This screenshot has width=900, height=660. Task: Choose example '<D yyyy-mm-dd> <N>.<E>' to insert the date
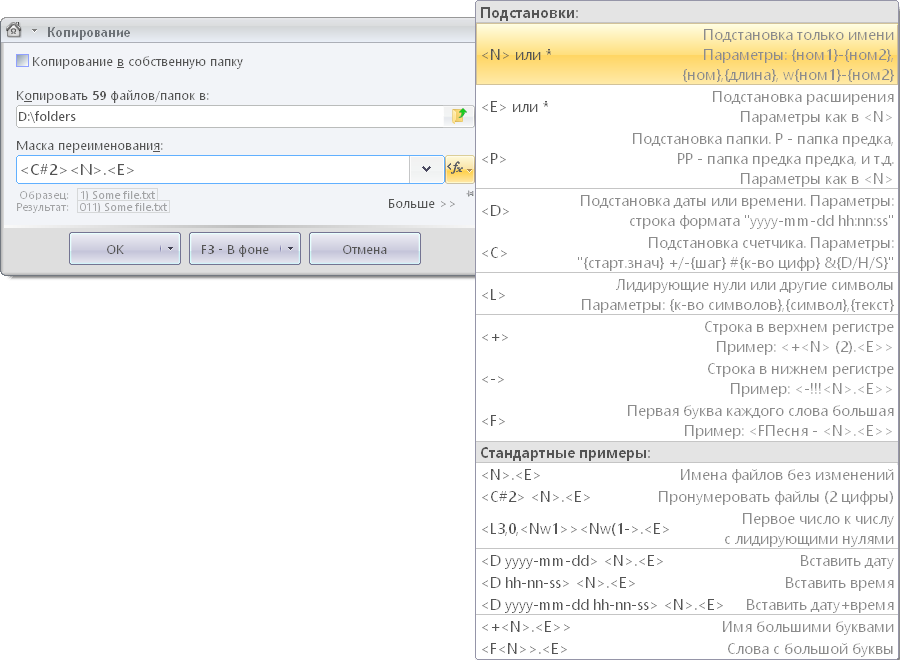(687, 561)
